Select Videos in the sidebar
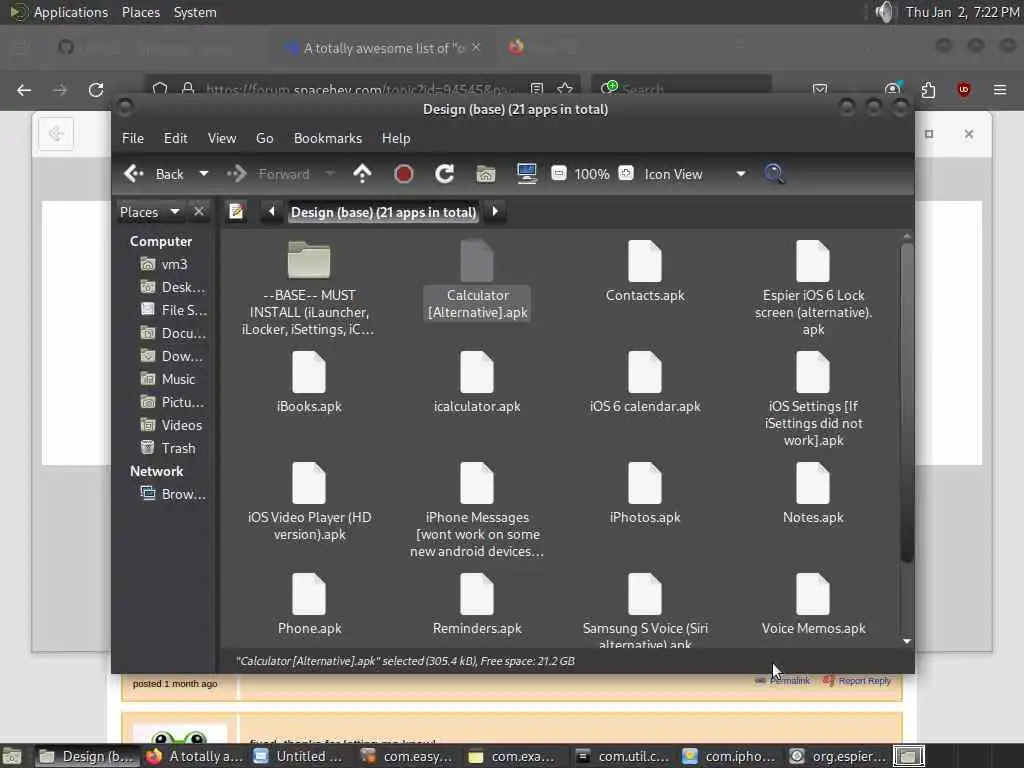 tap(171, 425)
